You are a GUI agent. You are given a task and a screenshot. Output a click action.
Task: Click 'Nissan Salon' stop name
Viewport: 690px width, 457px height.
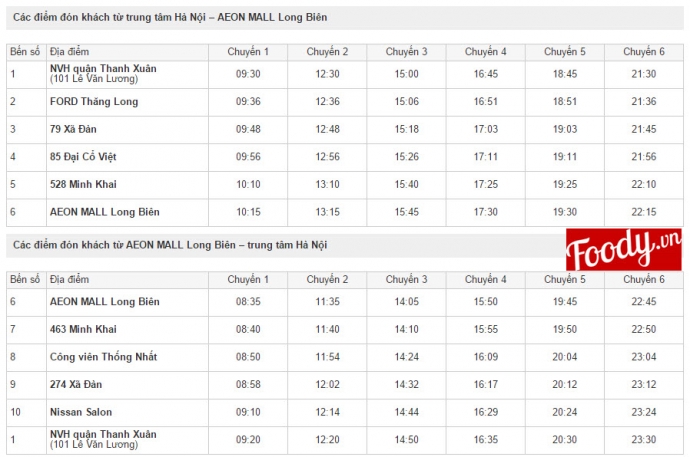click(x=81, y=412)
